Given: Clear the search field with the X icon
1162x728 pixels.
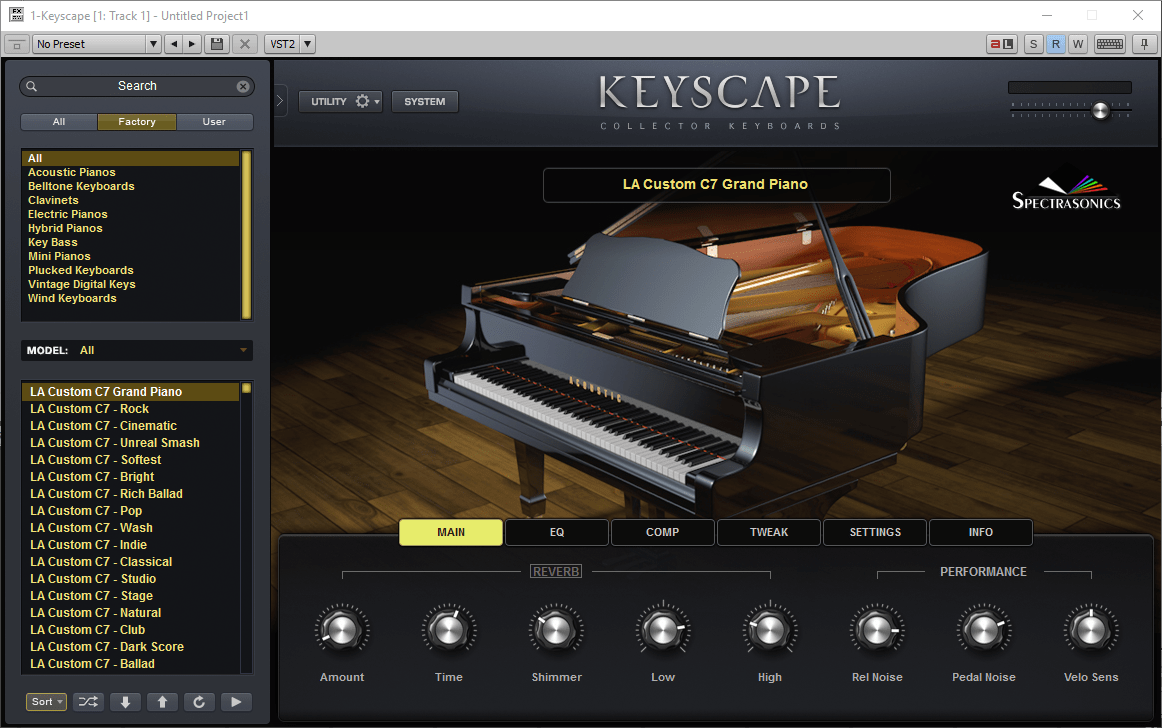Looking at the screenshot, I should point(242,86).
